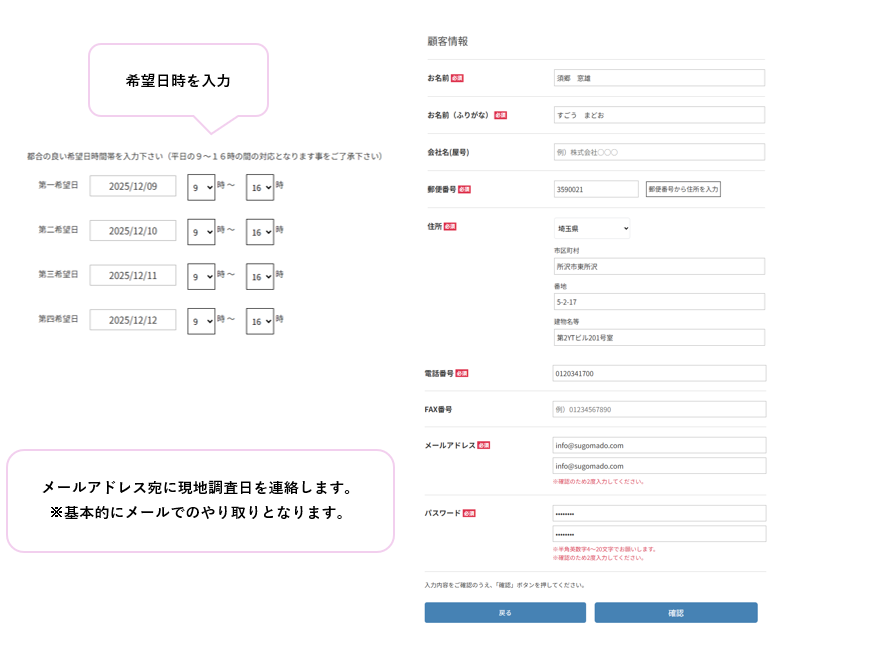Click the ふりがな input field
The height and width of the screenshot is (650, 876).
coord(659,115)
